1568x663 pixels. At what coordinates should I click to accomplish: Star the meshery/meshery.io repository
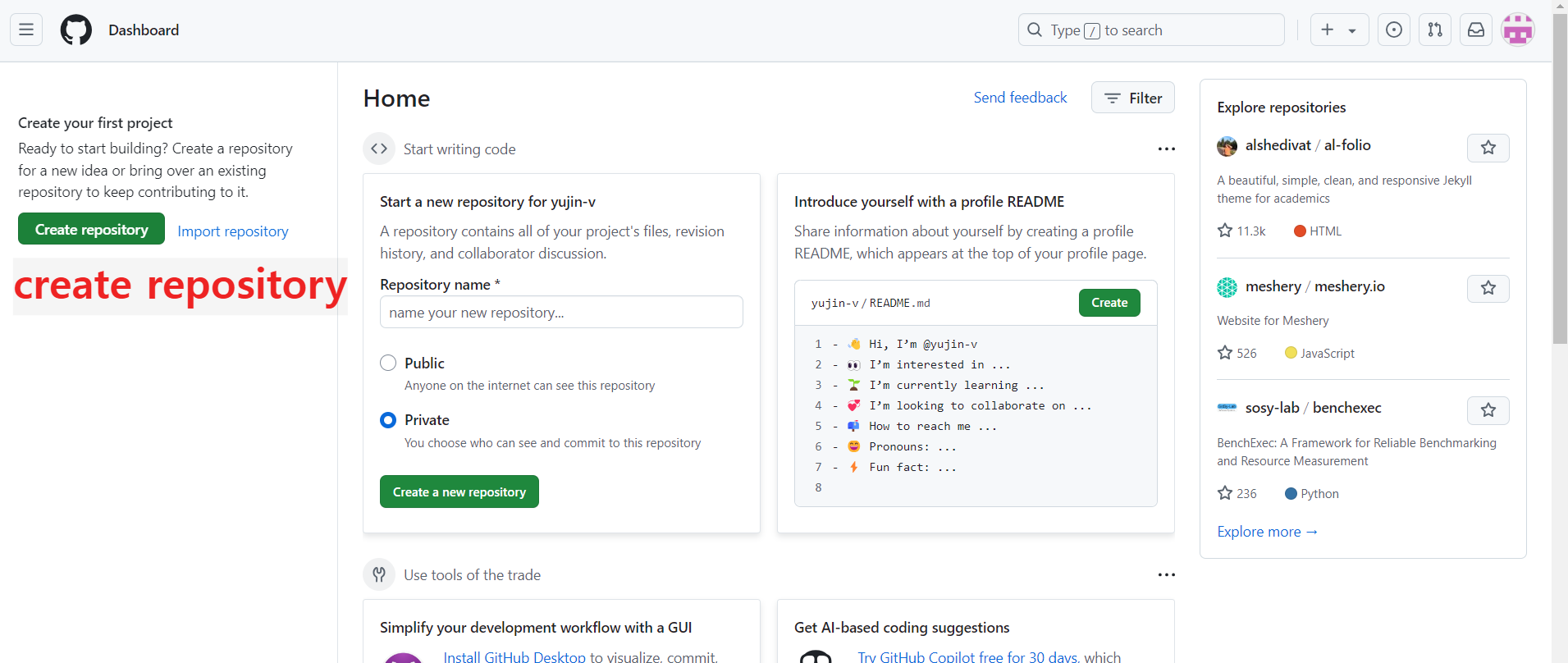pos(1488,288)
